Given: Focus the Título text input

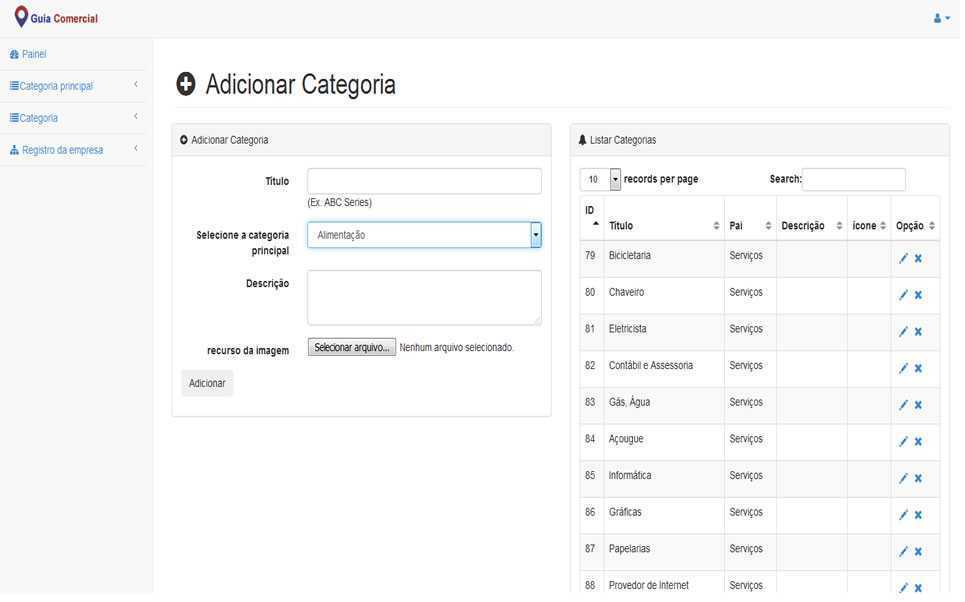Looking at the screenshot, I should pyautogui.click(x=424, y=181).
